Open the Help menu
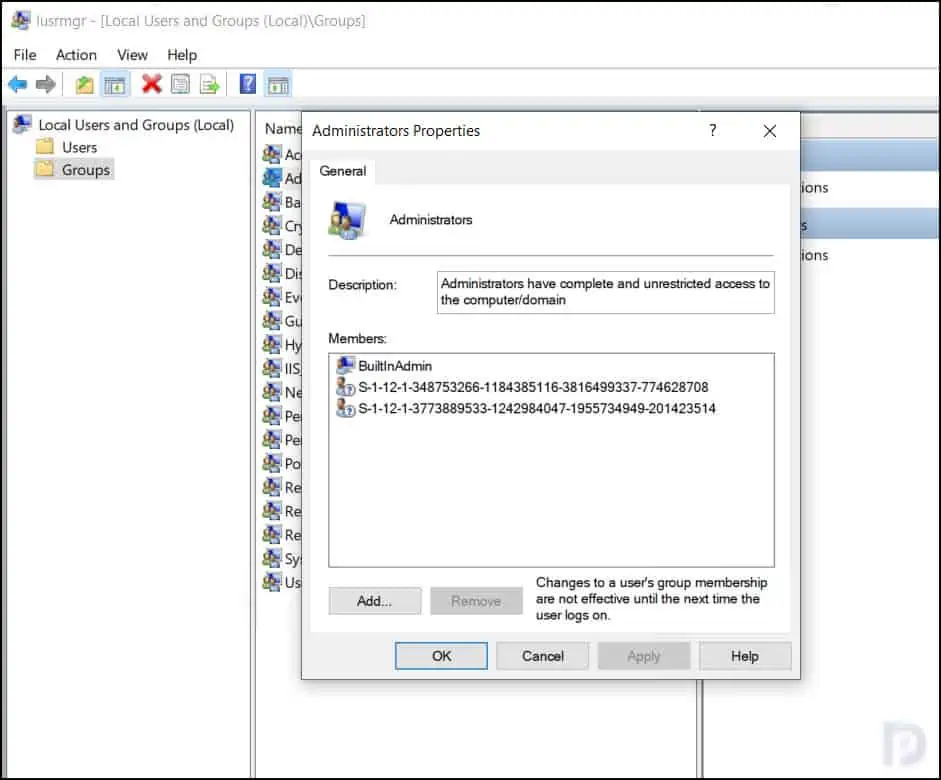This screenshot has height=780, width=941. (x=182, y=55)
